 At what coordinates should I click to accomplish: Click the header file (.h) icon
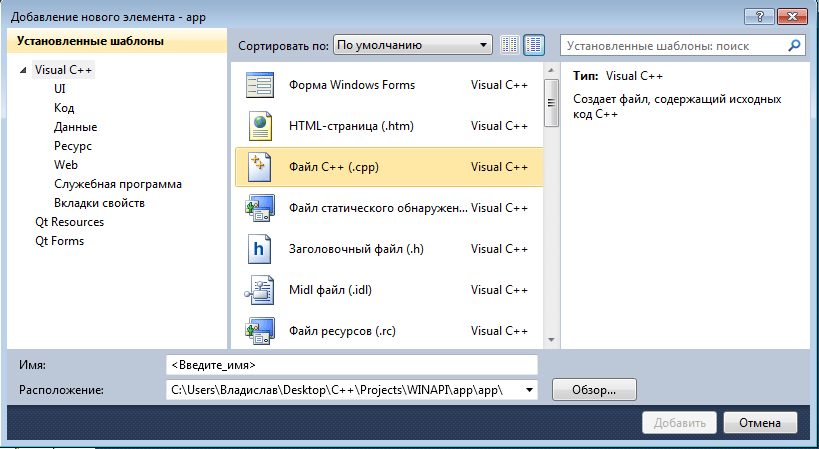[260, 249]
